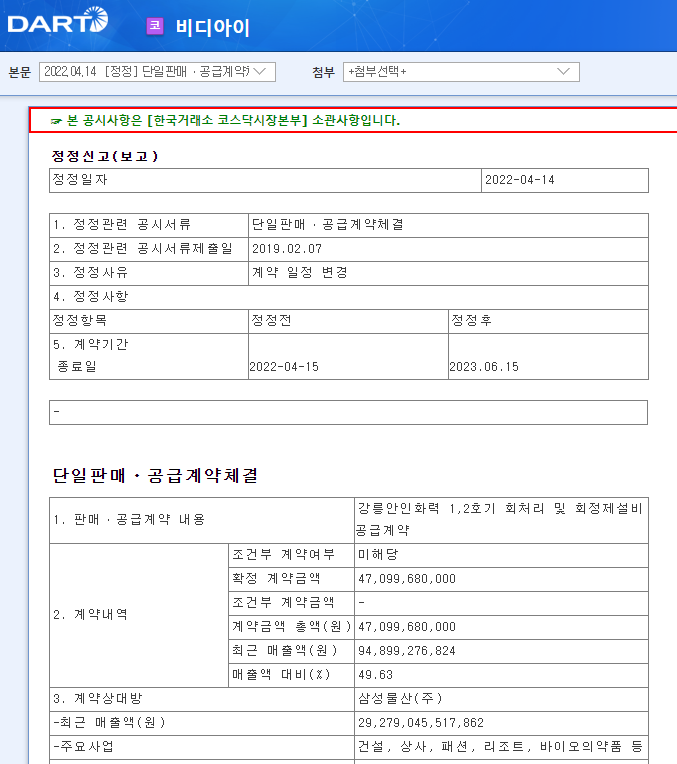Click the 2. 계약내역 label cell
The height and width of the screenshot is (764, 677).
tap(139, 615)
